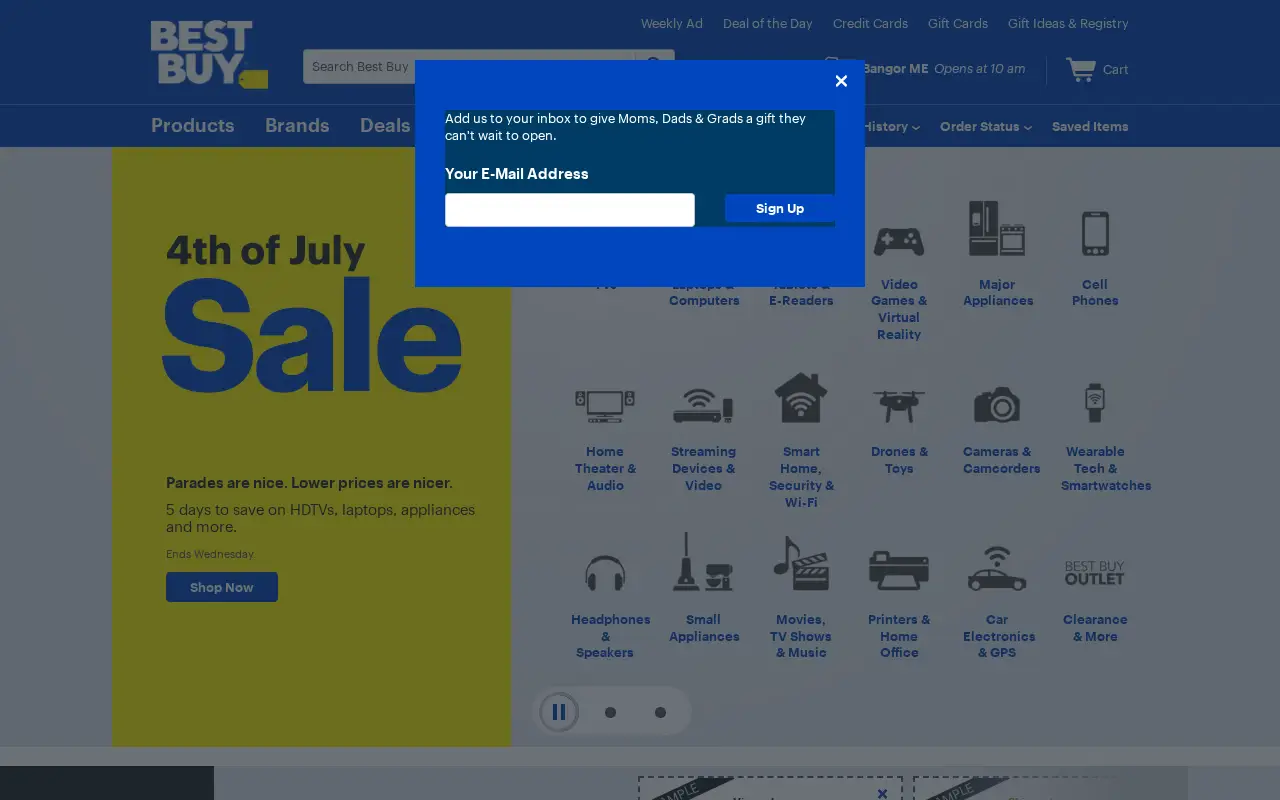Image resolution: width=1280 pixels, height=800 pixels.
Task: Open the Best Buy Outlet Clearance icon
Action: pos(1095,573)
